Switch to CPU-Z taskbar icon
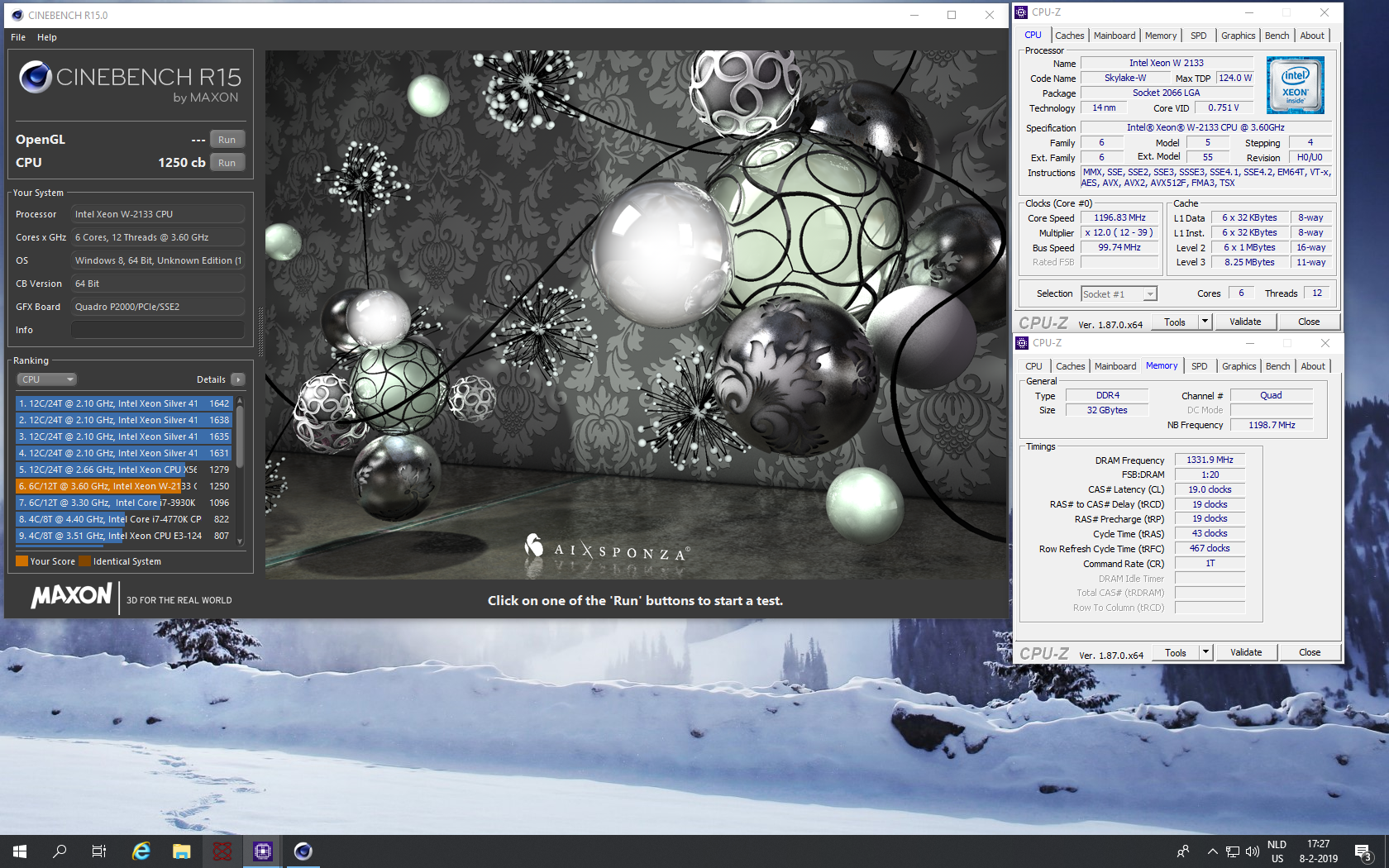Screen dimensions: 1389x868 263,851
